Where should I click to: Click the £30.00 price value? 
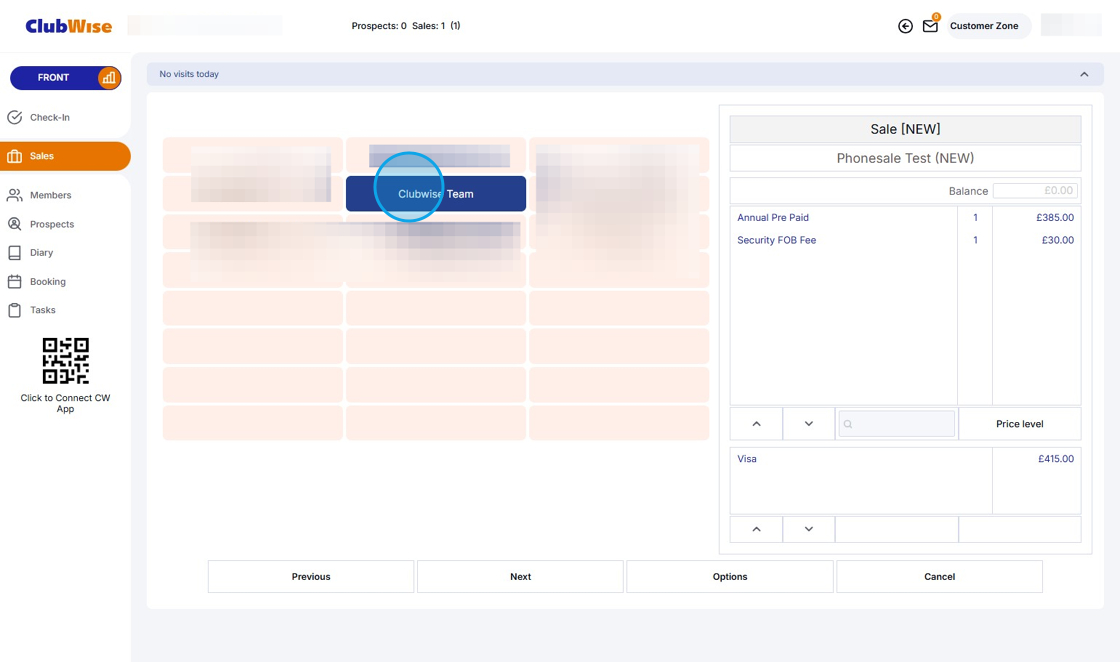[x=1057, y=241]
